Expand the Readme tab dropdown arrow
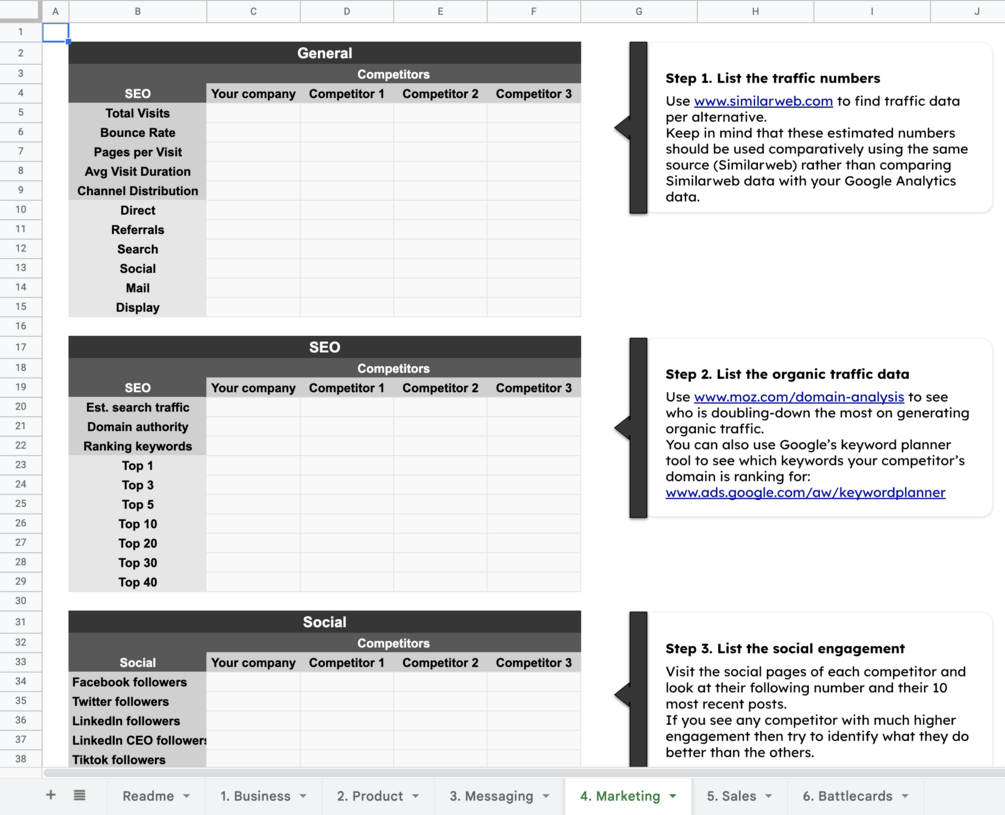 click(187, 796)
